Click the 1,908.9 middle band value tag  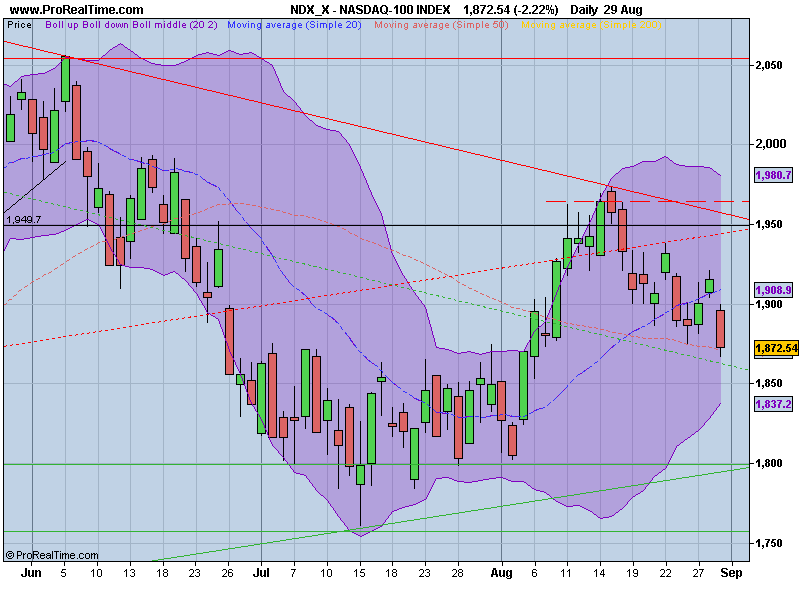pyautogui.click(x=773, y=290)
